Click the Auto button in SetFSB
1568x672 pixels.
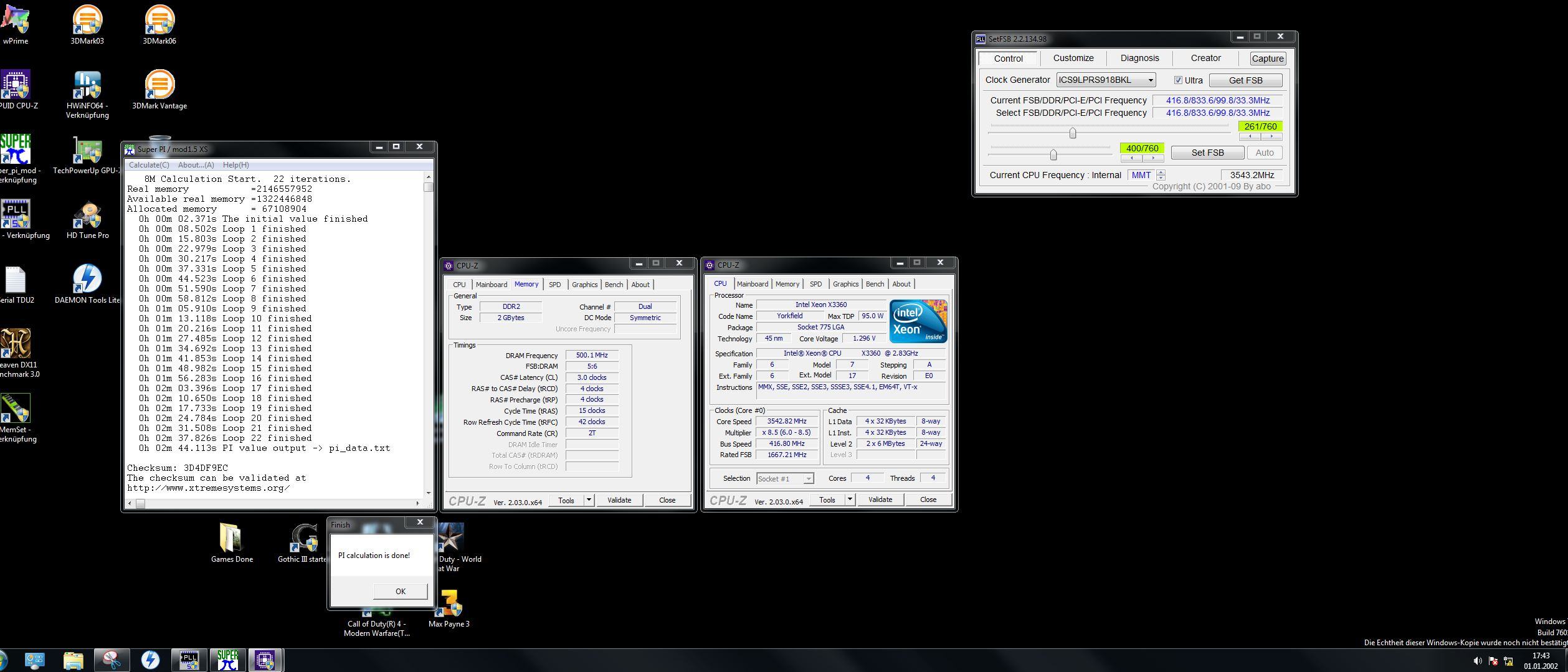tap(1264, 153)
